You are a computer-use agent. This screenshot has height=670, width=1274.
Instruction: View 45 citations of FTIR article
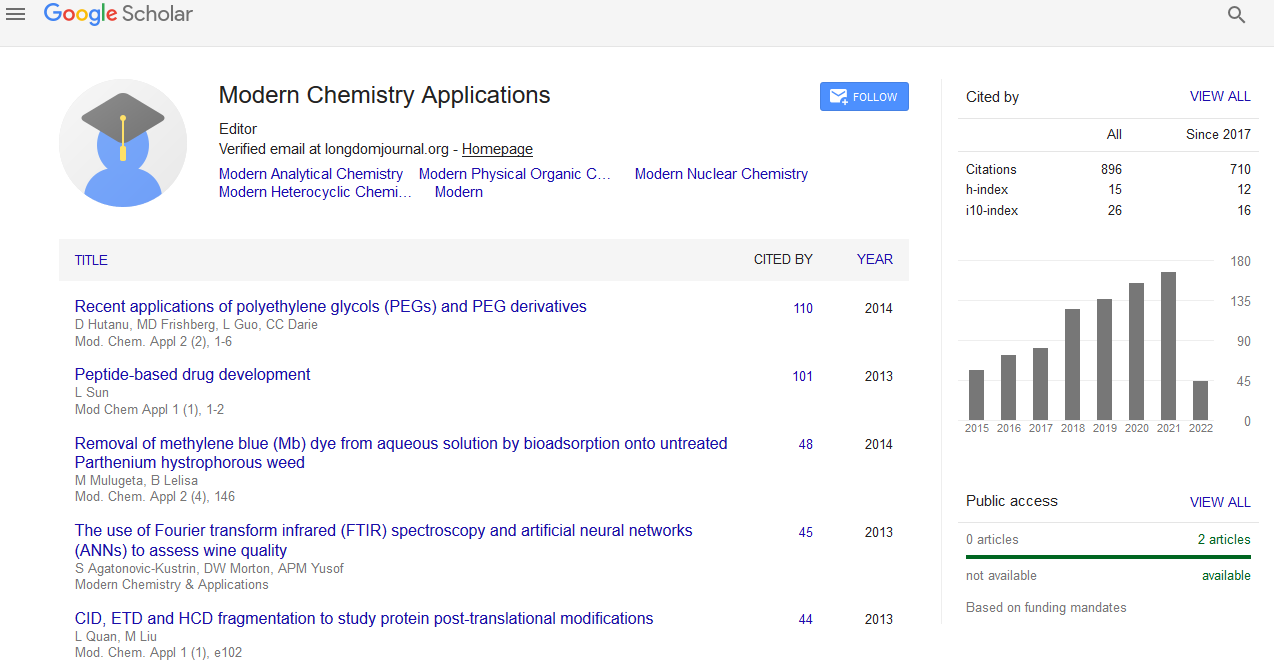point(806,533)
